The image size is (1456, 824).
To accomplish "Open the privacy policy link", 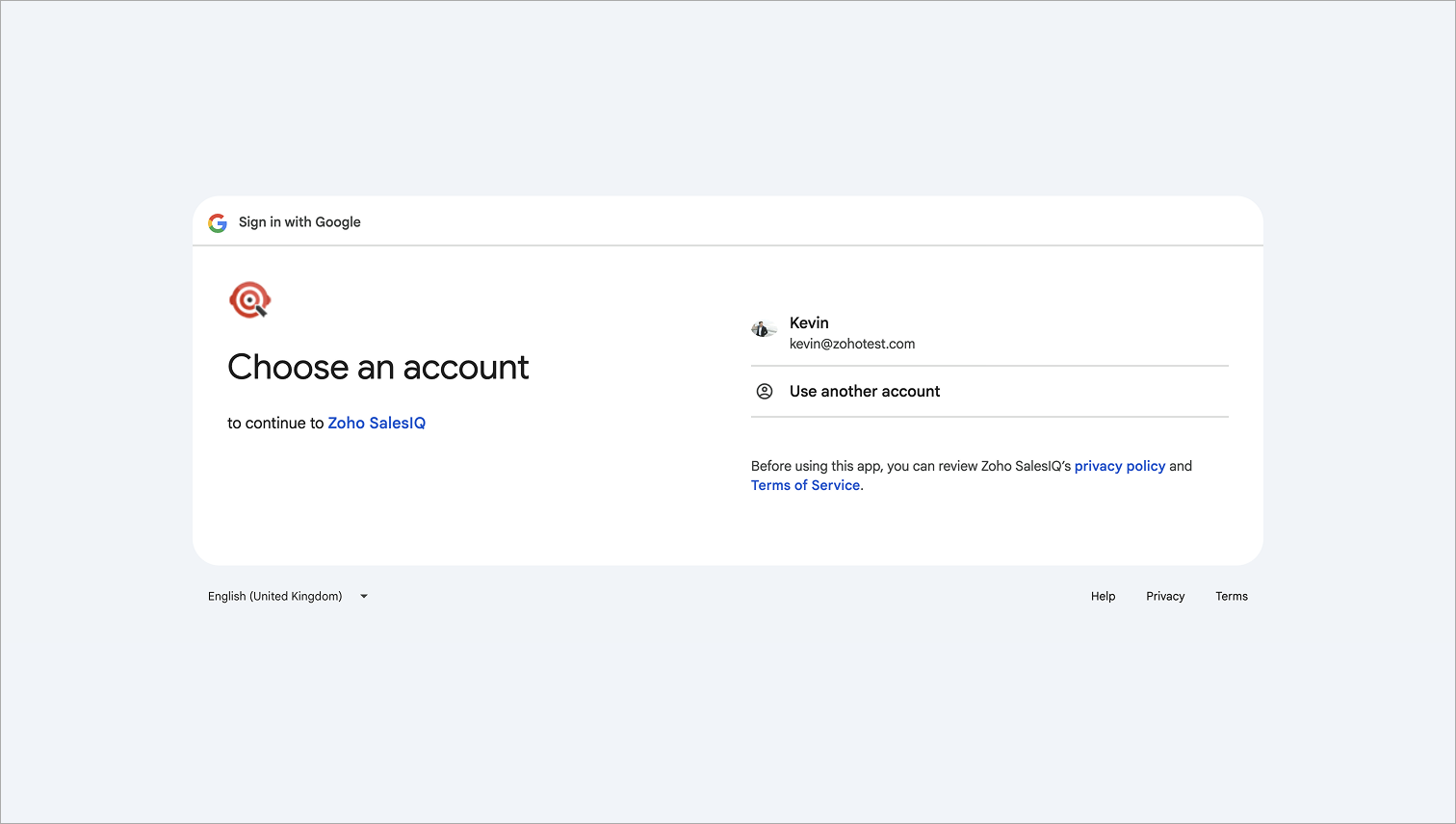I will pos(1119,466).
